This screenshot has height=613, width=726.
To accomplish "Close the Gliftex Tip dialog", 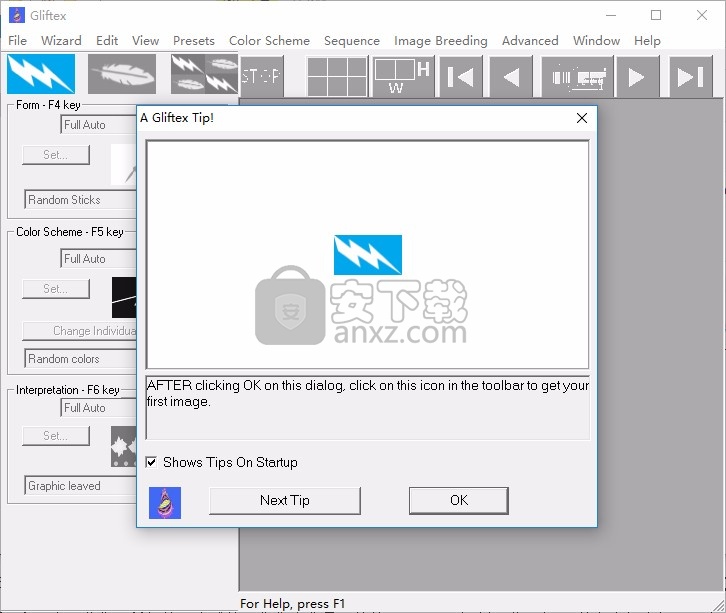I will [x=582, y=118].
